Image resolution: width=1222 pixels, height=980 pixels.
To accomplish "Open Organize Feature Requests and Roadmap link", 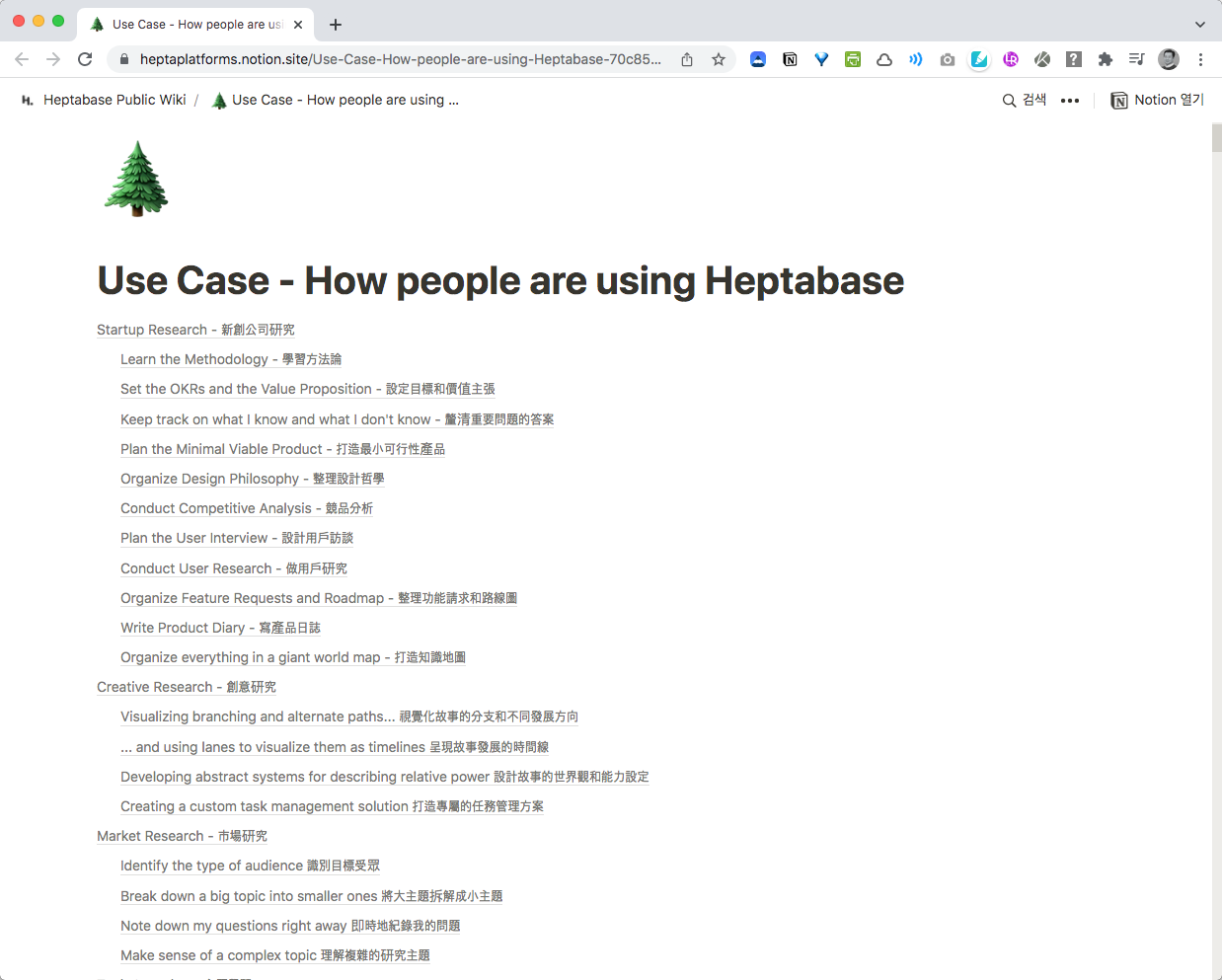I will pos(319,598).
